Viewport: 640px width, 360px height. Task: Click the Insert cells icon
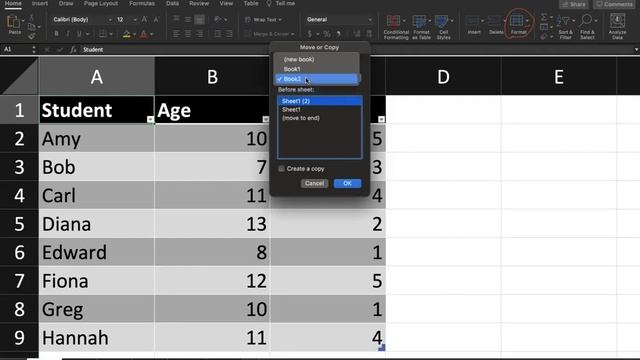[x=472, y=21]
